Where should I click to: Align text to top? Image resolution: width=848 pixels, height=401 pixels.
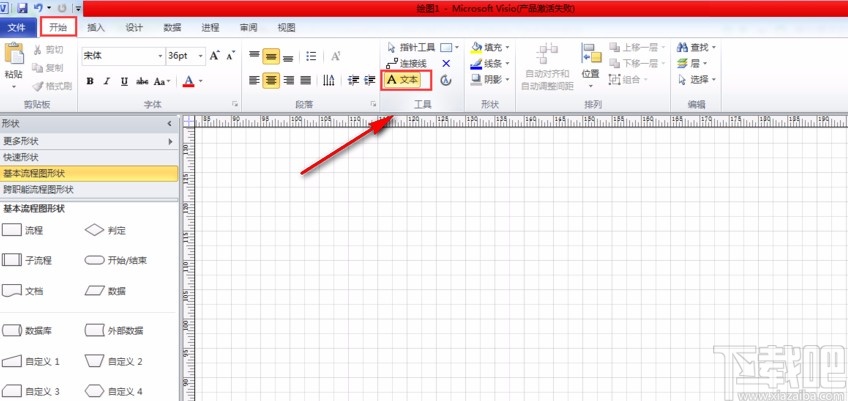click(x=254, y=56)
